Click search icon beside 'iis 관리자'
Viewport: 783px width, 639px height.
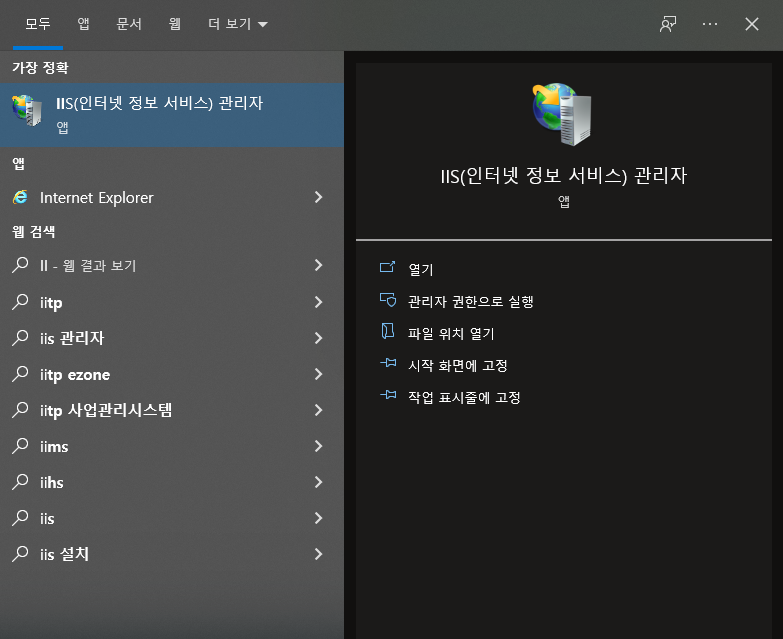coord(20,338)
